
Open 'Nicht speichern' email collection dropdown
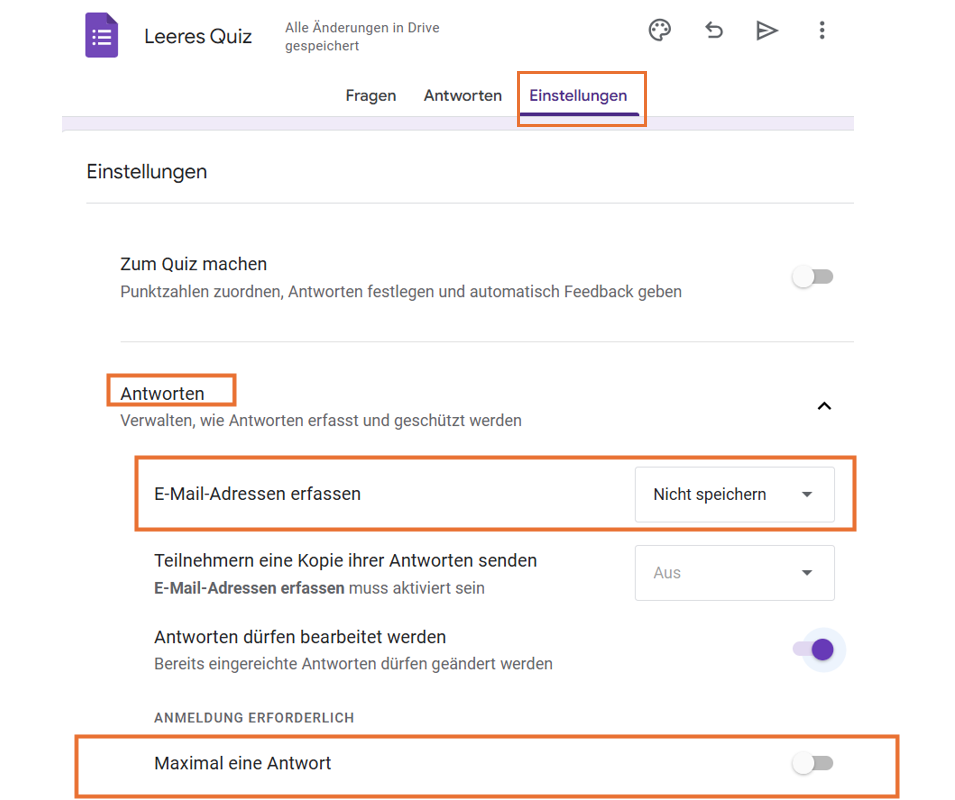734,494
